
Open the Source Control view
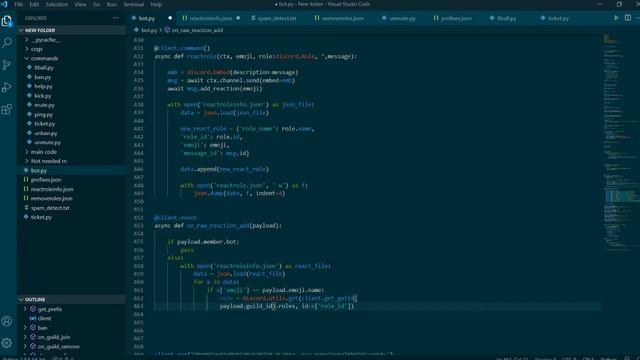(7, 64)
